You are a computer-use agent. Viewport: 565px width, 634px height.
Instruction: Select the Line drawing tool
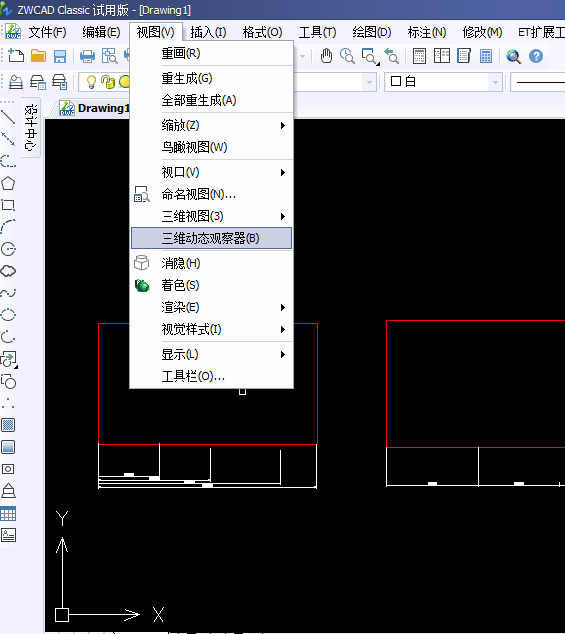click(x=8, y=117)
